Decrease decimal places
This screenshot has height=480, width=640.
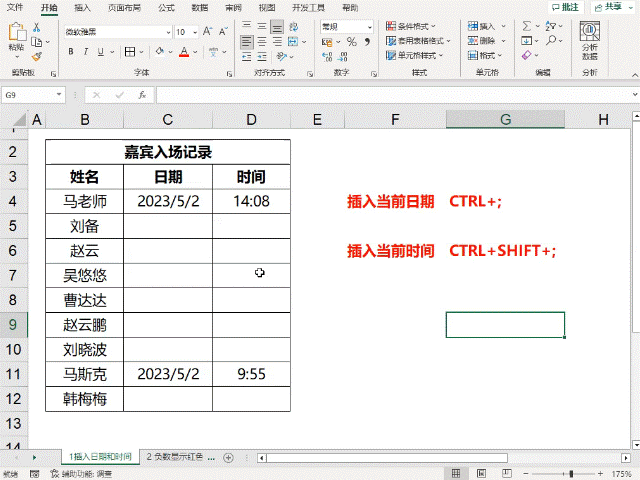pyautogui.click(x=342, y=56)
